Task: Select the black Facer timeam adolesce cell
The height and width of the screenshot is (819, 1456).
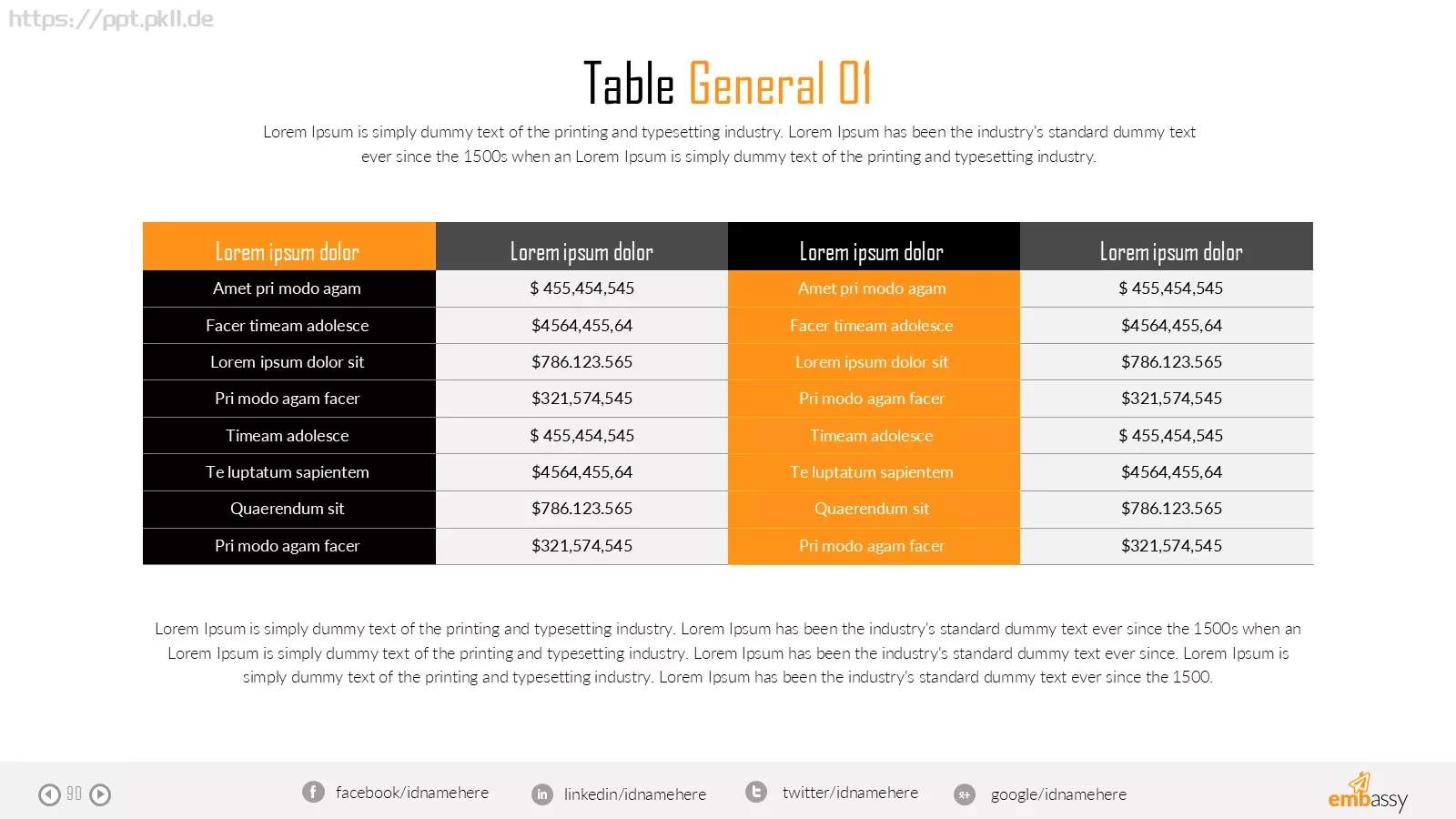Action: pyautogui.click(x=289, y=326)
